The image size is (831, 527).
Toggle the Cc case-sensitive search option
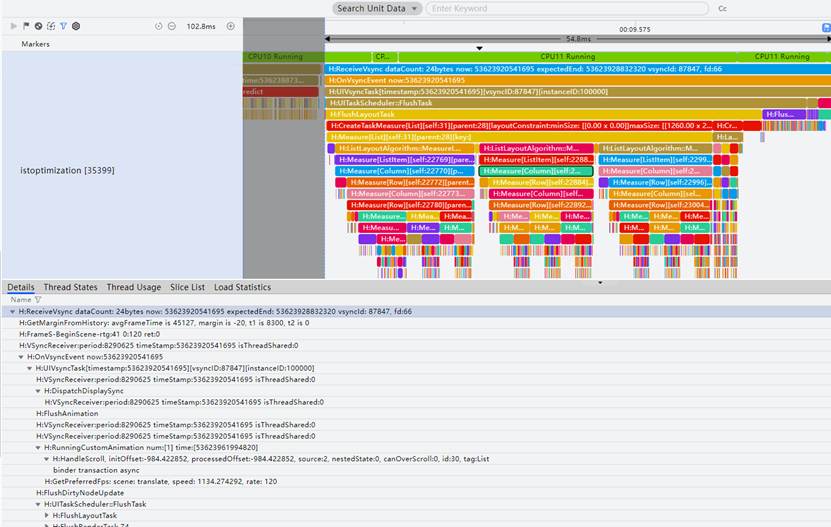(x=722, y=9)
